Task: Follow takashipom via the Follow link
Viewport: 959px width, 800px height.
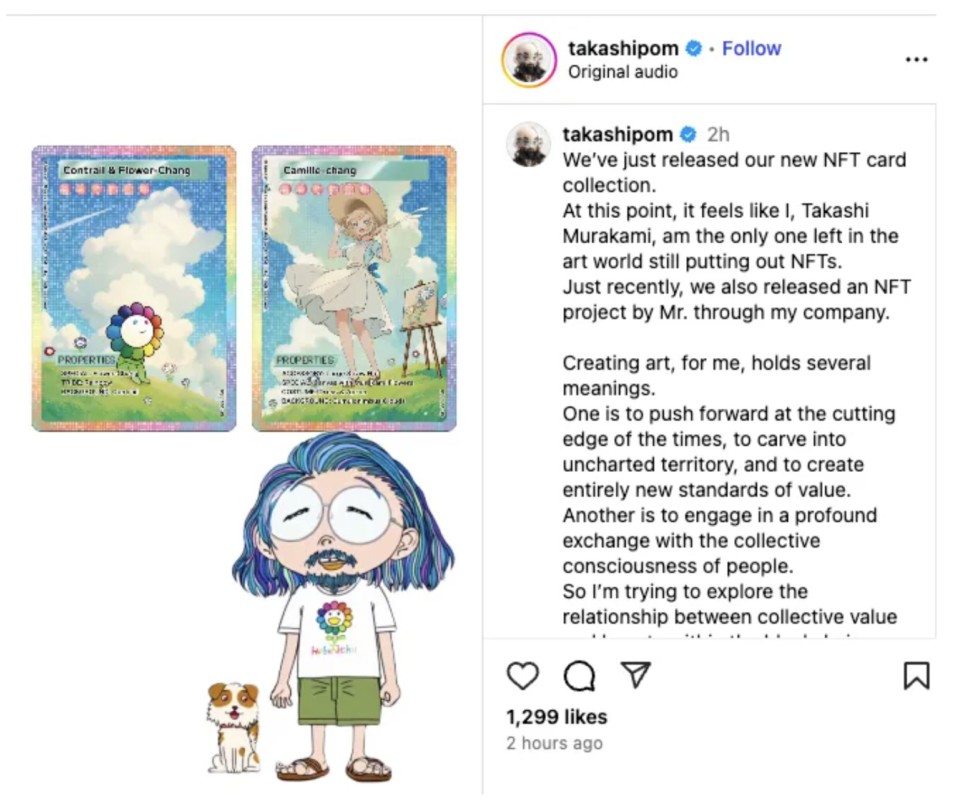Action: [751, 48]
